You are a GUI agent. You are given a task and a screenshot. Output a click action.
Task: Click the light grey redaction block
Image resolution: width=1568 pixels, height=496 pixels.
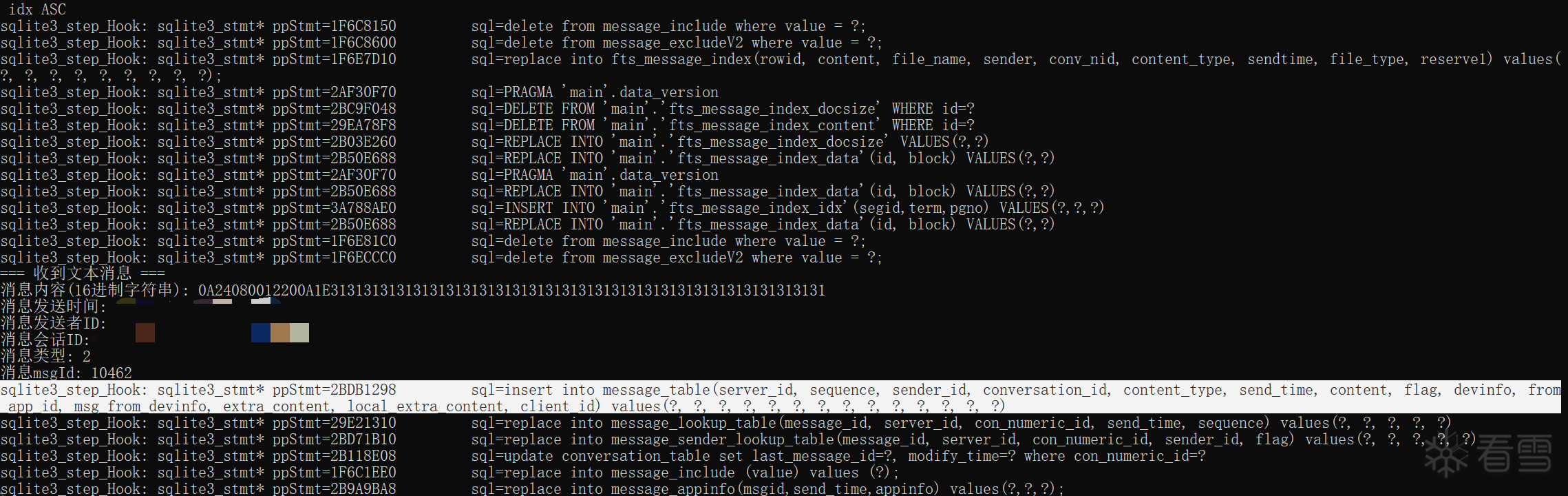[299, 333]
